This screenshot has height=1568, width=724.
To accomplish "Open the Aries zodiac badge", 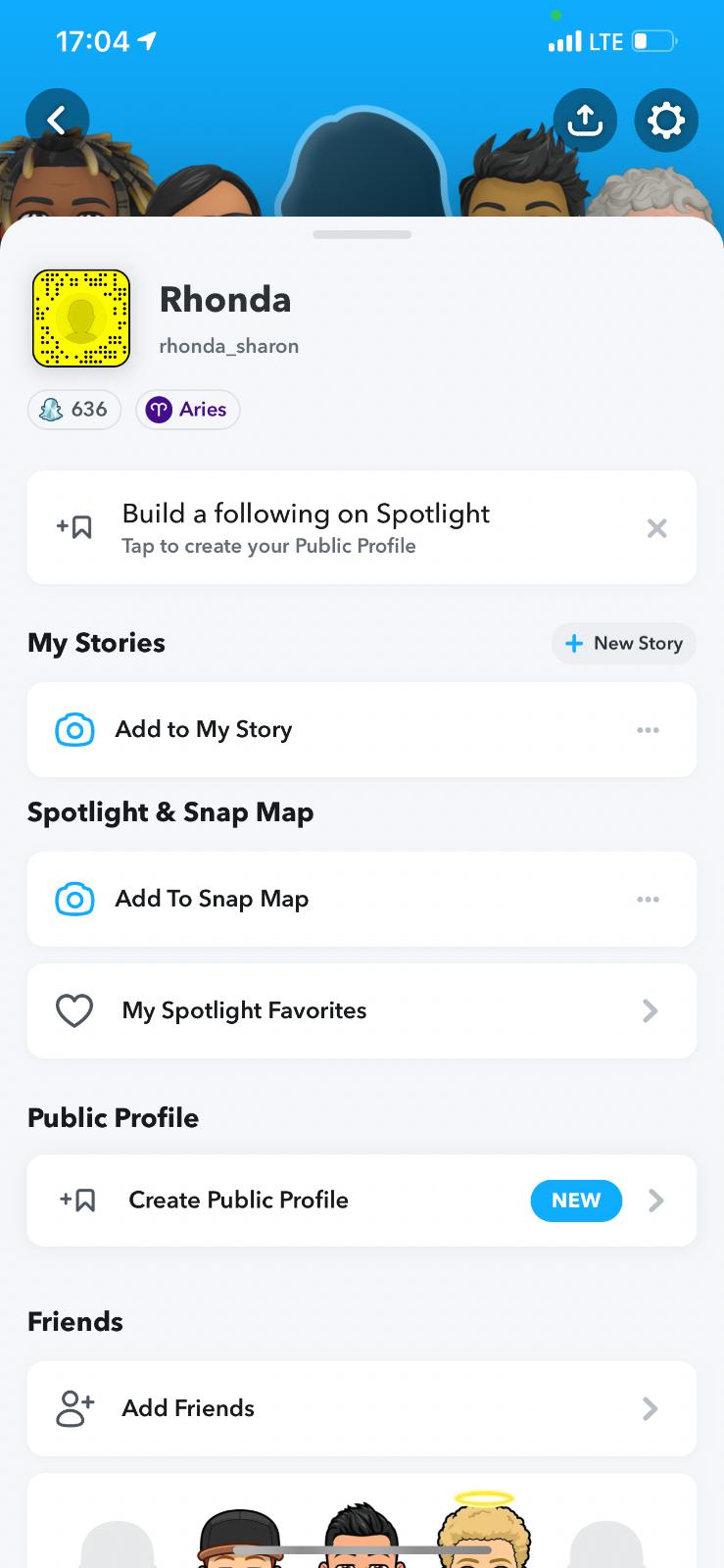I will (188, 410).
